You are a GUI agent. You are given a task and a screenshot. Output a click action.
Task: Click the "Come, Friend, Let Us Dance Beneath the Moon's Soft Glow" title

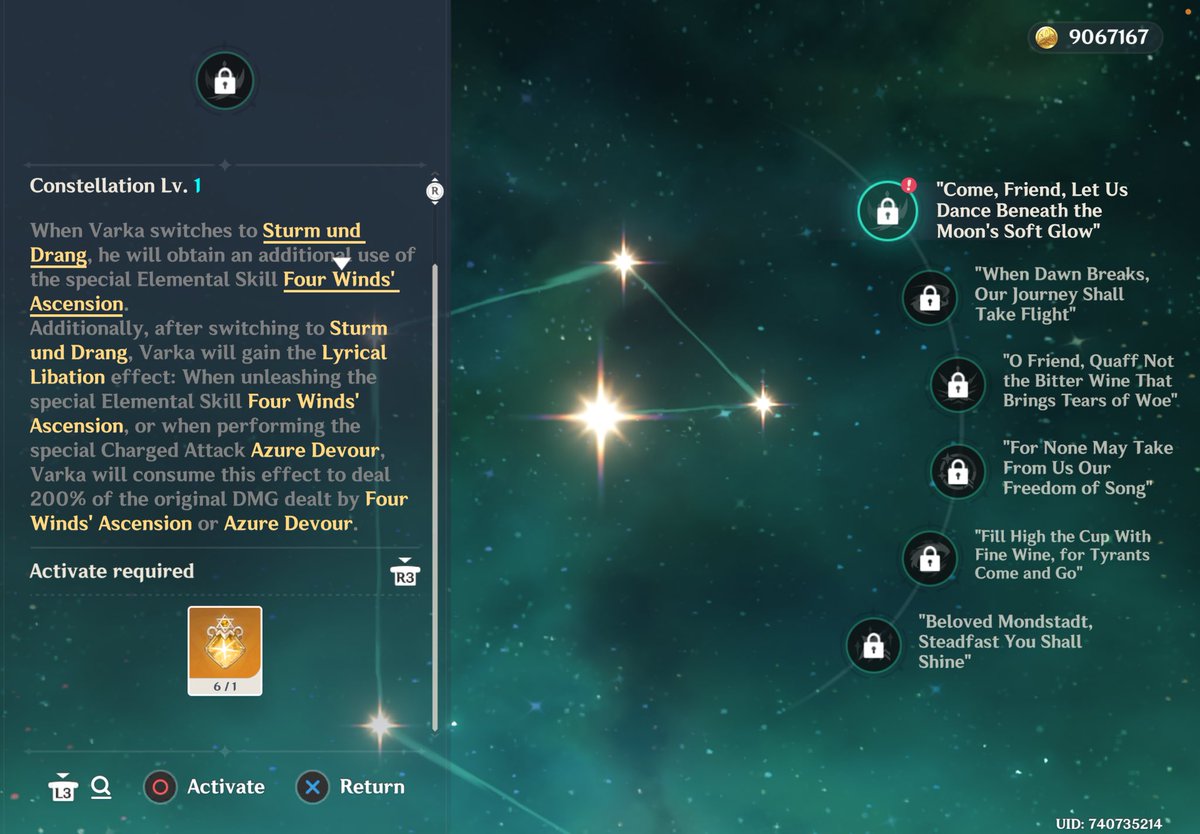click(x=1032, y=211)
